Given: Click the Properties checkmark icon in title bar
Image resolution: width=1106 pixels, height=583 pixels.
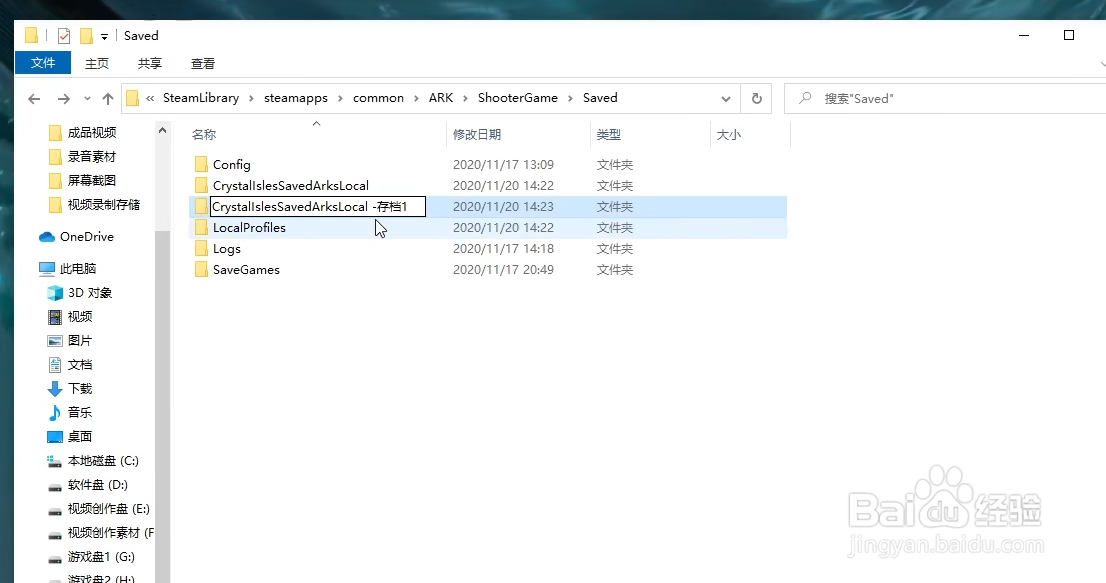Looking at the screenshot, I should click(x=64, y=35).
